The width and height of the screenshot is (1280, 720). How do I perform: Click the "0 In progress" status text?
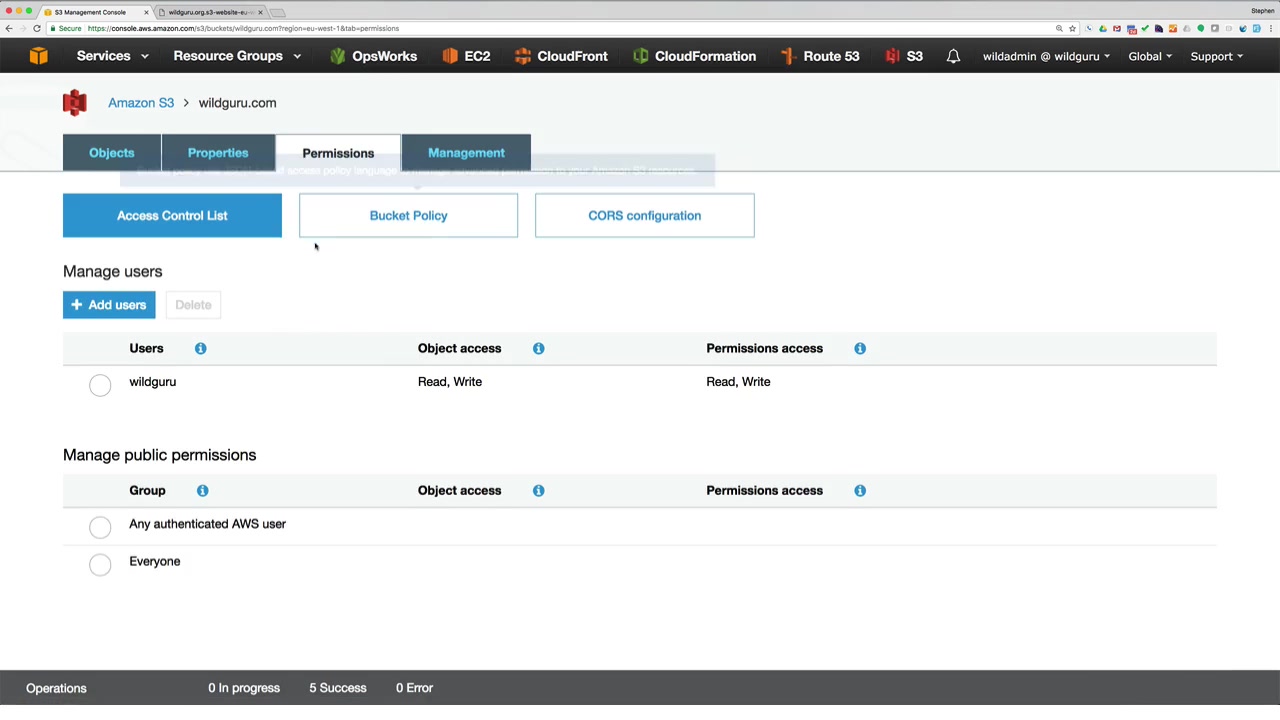point(244,688)
